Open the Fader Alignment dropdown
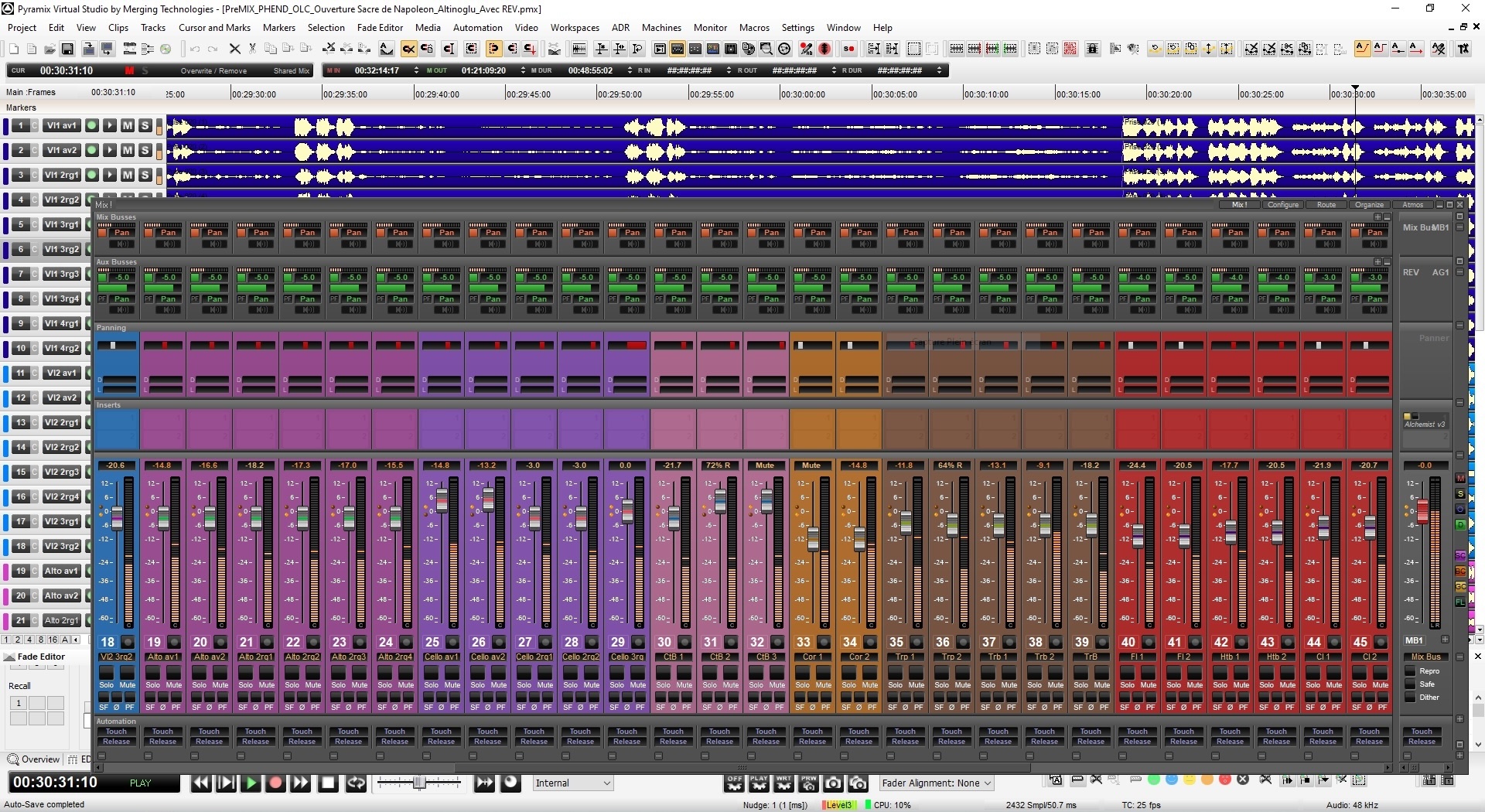Image resolution: width=1485 pixels, height=812 pixels. 937,783
